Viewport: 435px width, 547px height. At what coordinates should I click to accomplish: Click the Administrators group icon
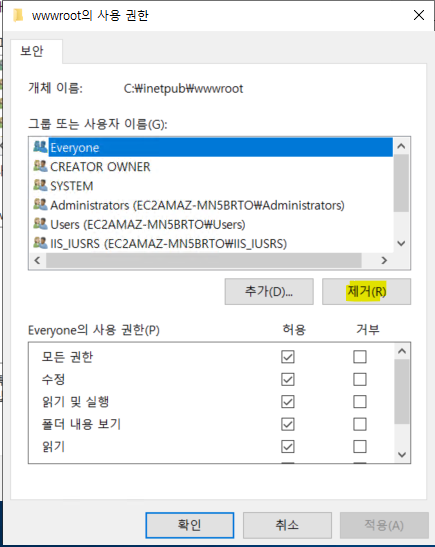click(x=40, y=204)
